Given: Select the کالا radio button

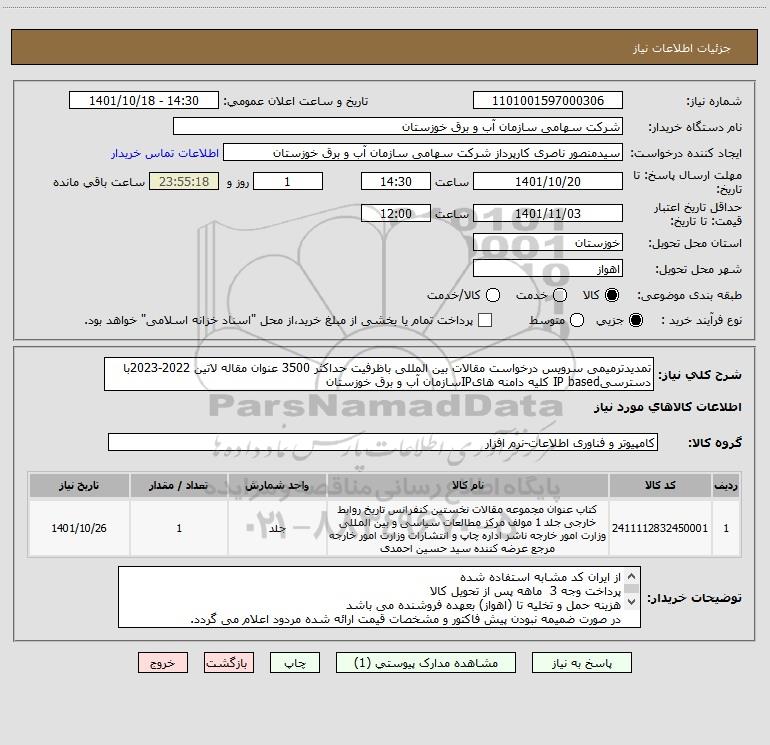Looking at the screenshot, I should coord(612,295).
